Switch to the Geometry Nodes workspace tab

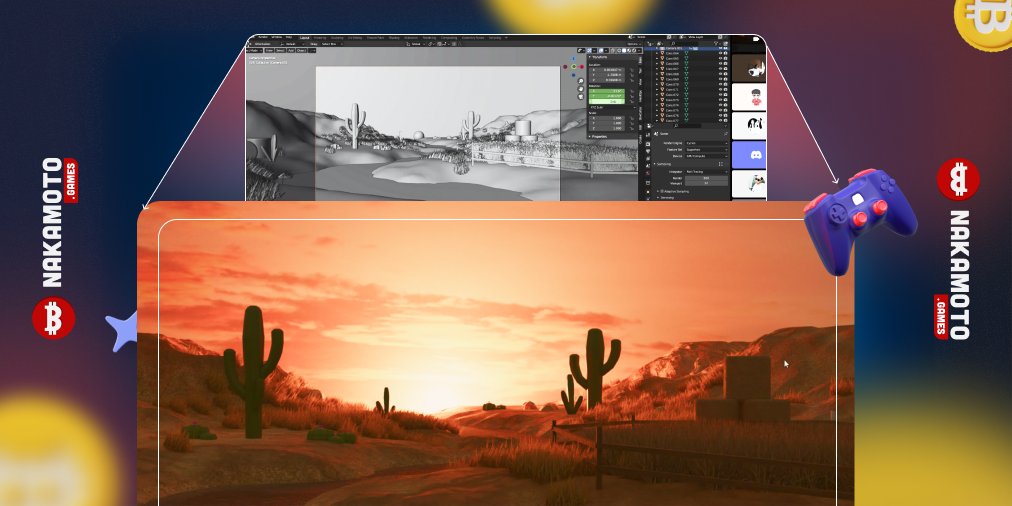coord(473,37)
